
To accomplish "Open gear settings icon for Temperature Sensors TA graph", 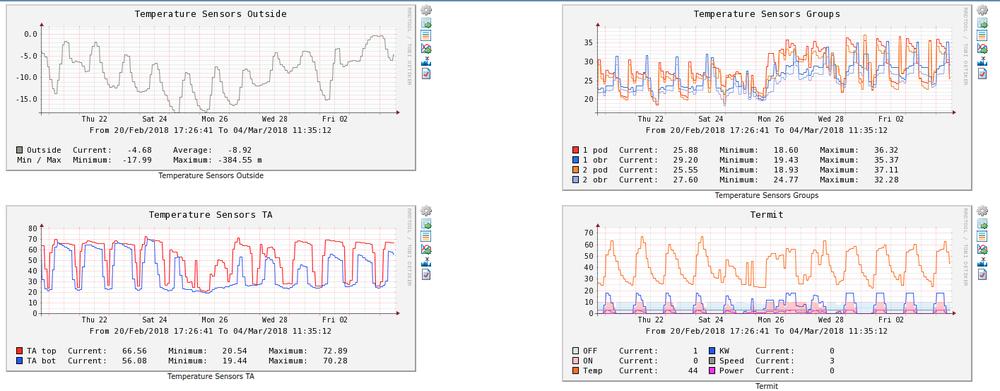I will [x=427, y=211].
